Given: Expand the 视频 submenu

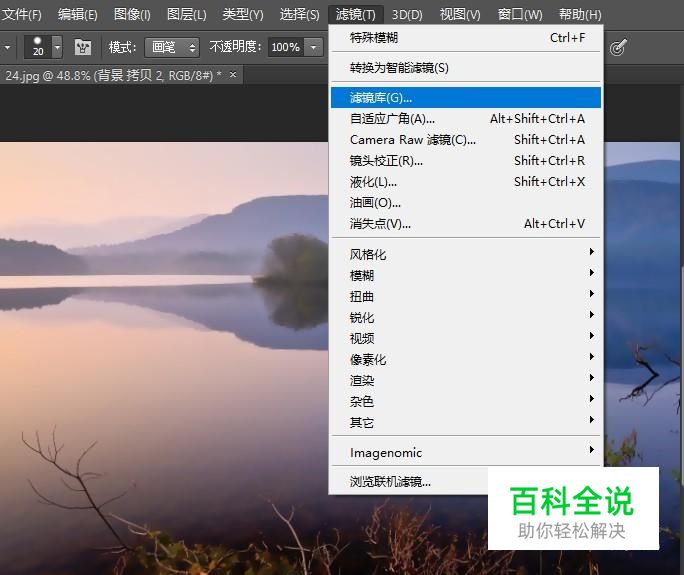Looking at the screenshot, I should point(466,338).
